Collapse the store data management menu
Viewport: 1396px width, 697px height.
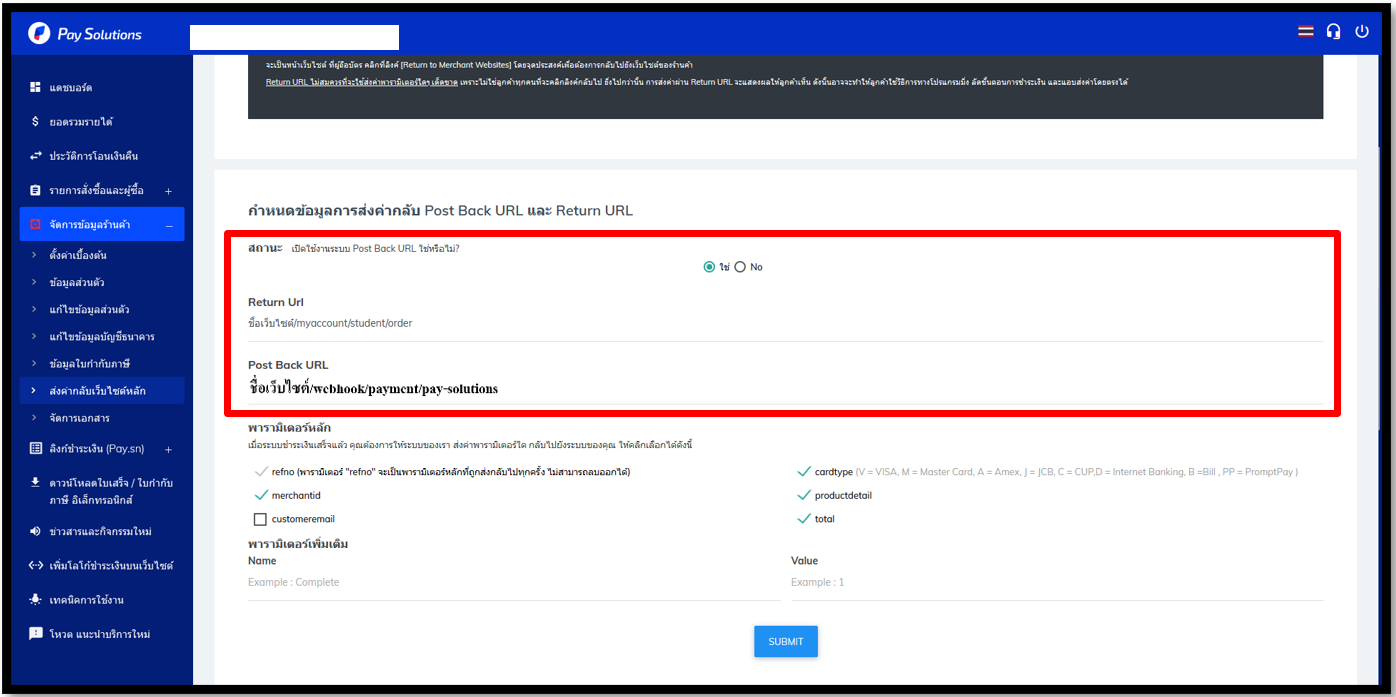click(x=168, y=225)
